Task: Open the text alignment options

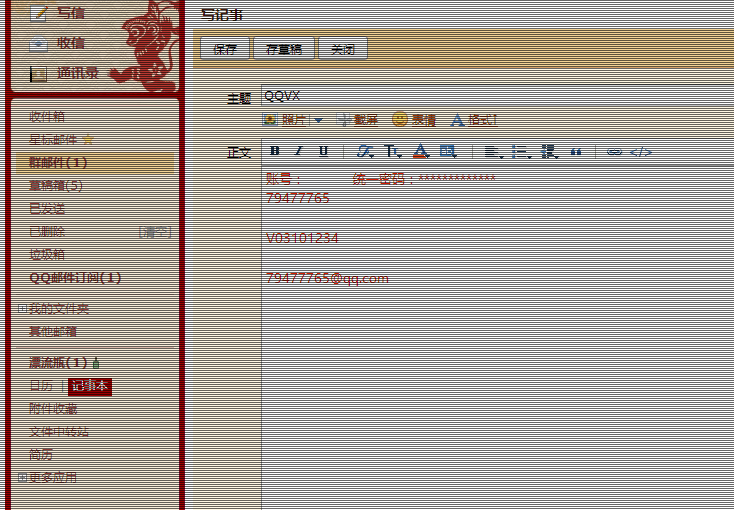Action: (x=493, y=152)
